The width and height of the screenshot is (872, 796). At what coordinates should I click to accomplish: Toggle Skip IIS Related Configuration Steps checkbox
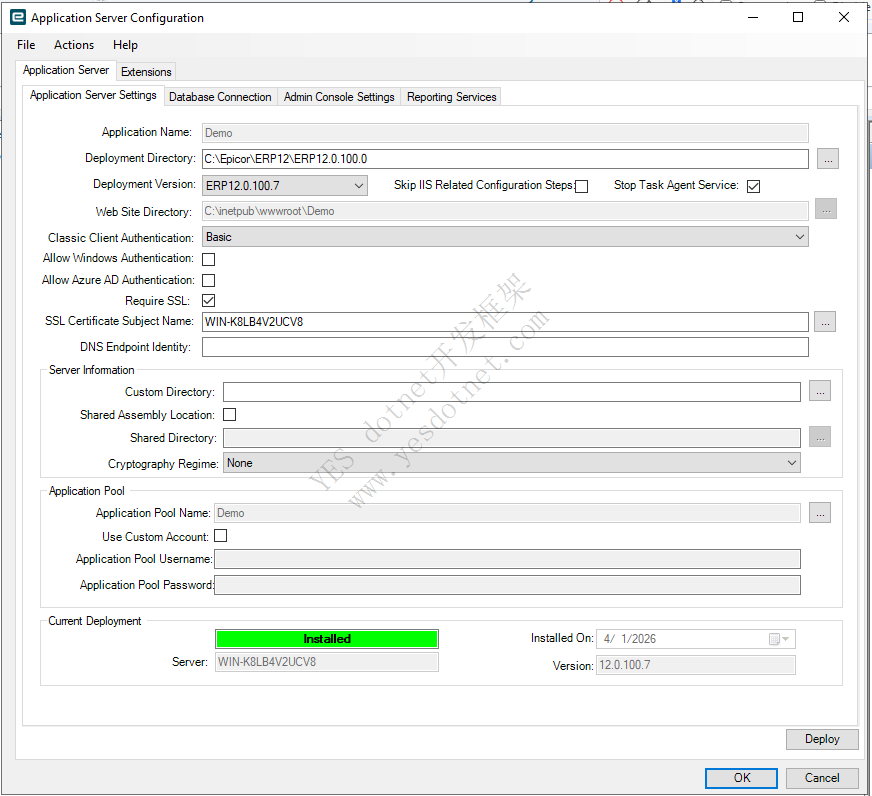coord(582,186)
